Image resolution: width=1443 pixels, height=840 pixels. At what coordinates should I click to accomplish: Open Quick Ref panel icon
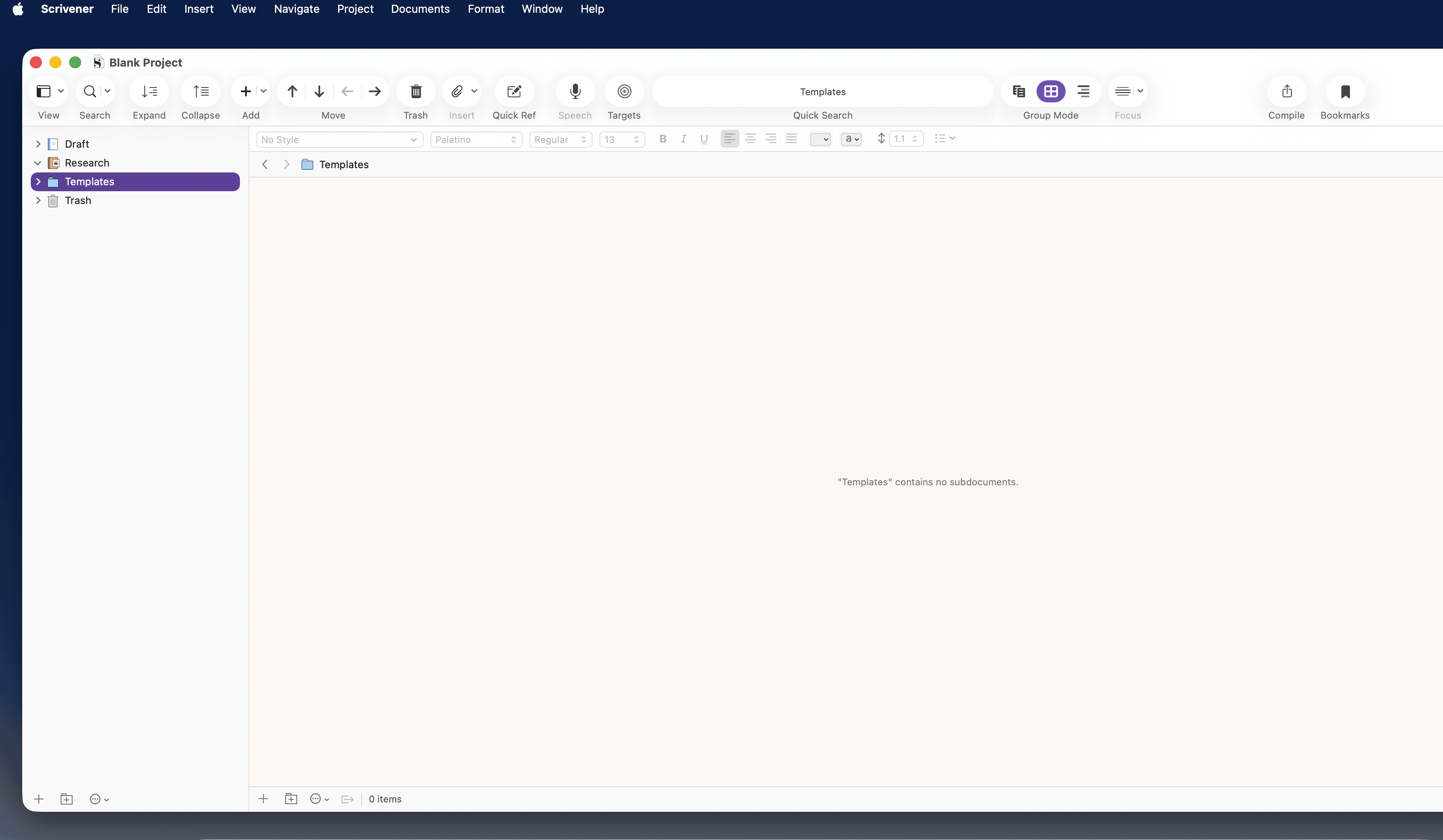tap(514, 91)
